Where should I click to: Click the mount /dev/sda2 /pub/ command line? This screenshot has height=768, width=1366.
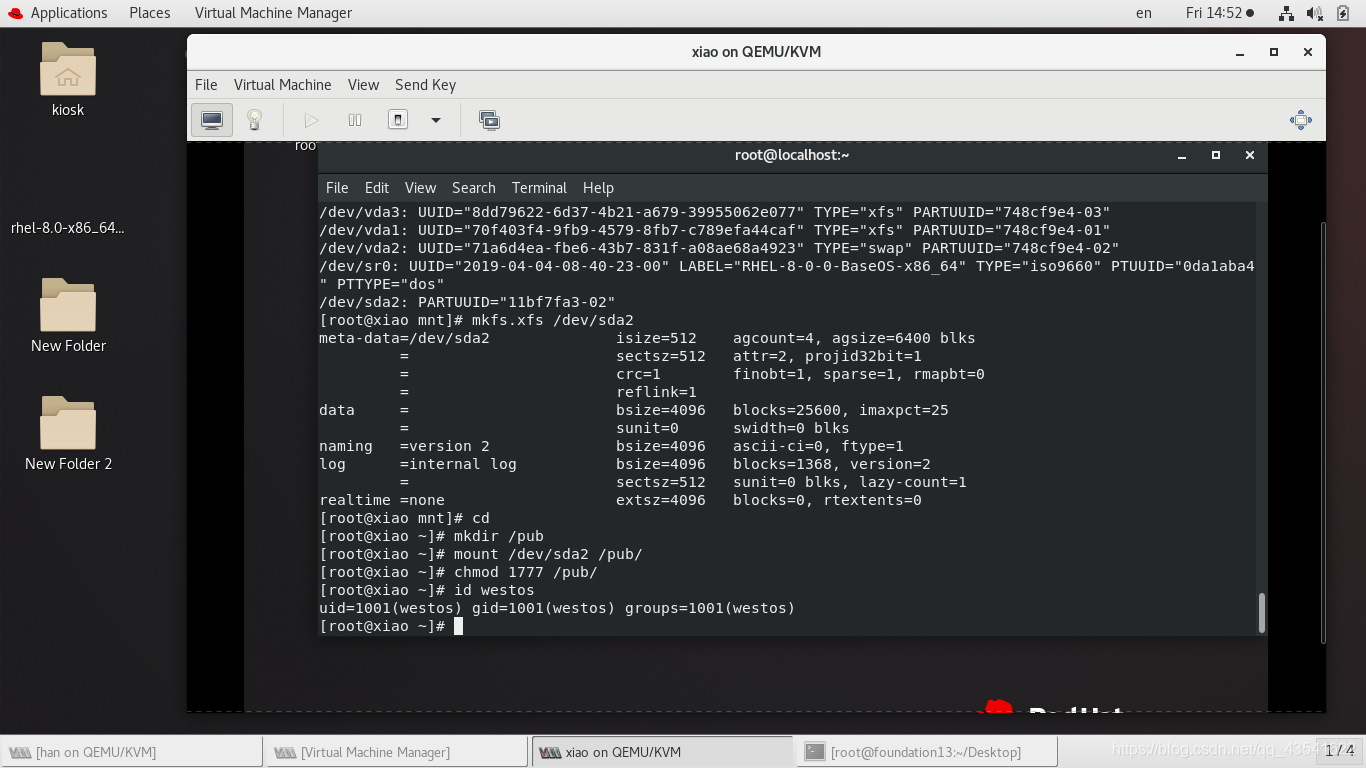pyautogui.click(x=481, y=554)
